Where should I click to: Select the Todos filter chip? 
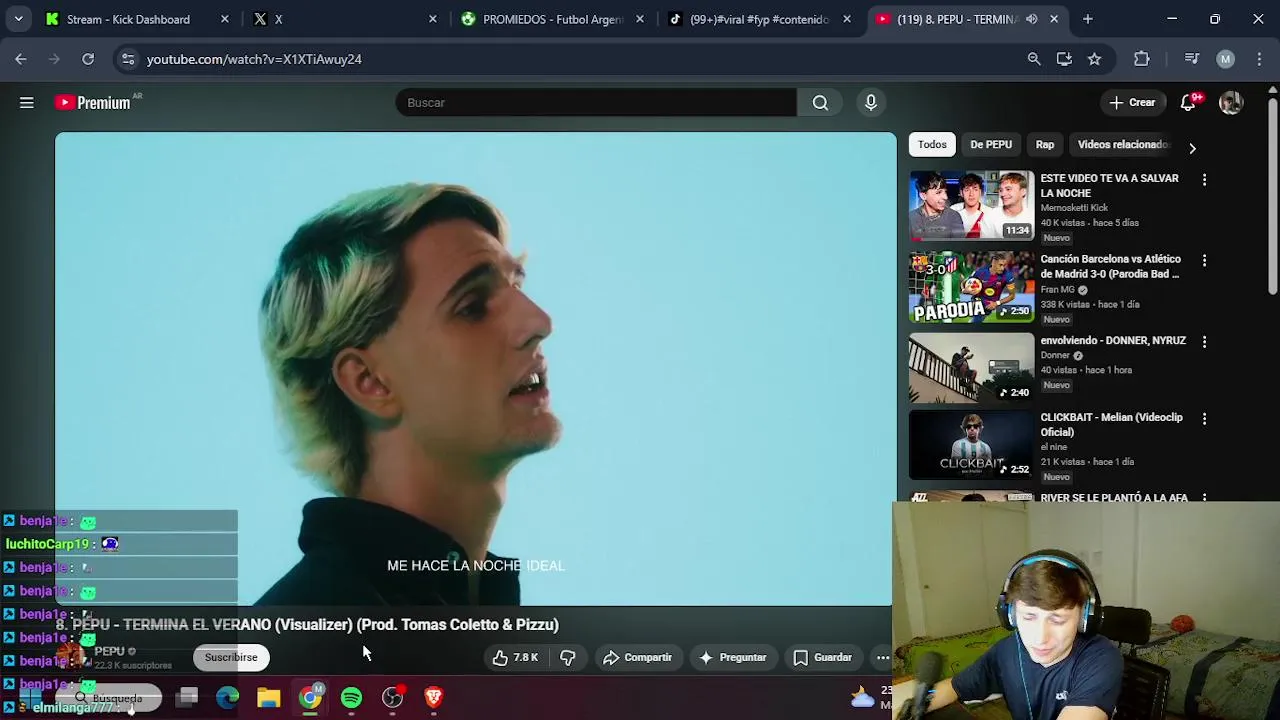coord(932,144)
